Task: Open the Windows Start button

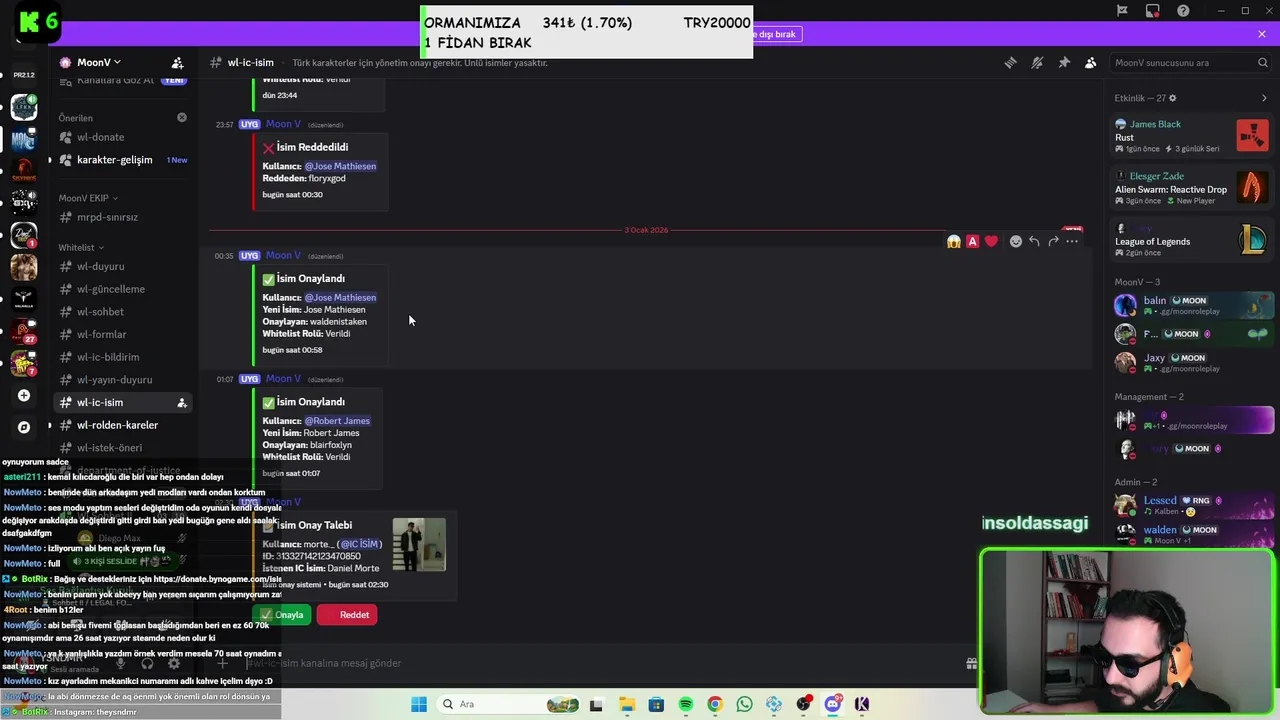Action: [419, 704]
